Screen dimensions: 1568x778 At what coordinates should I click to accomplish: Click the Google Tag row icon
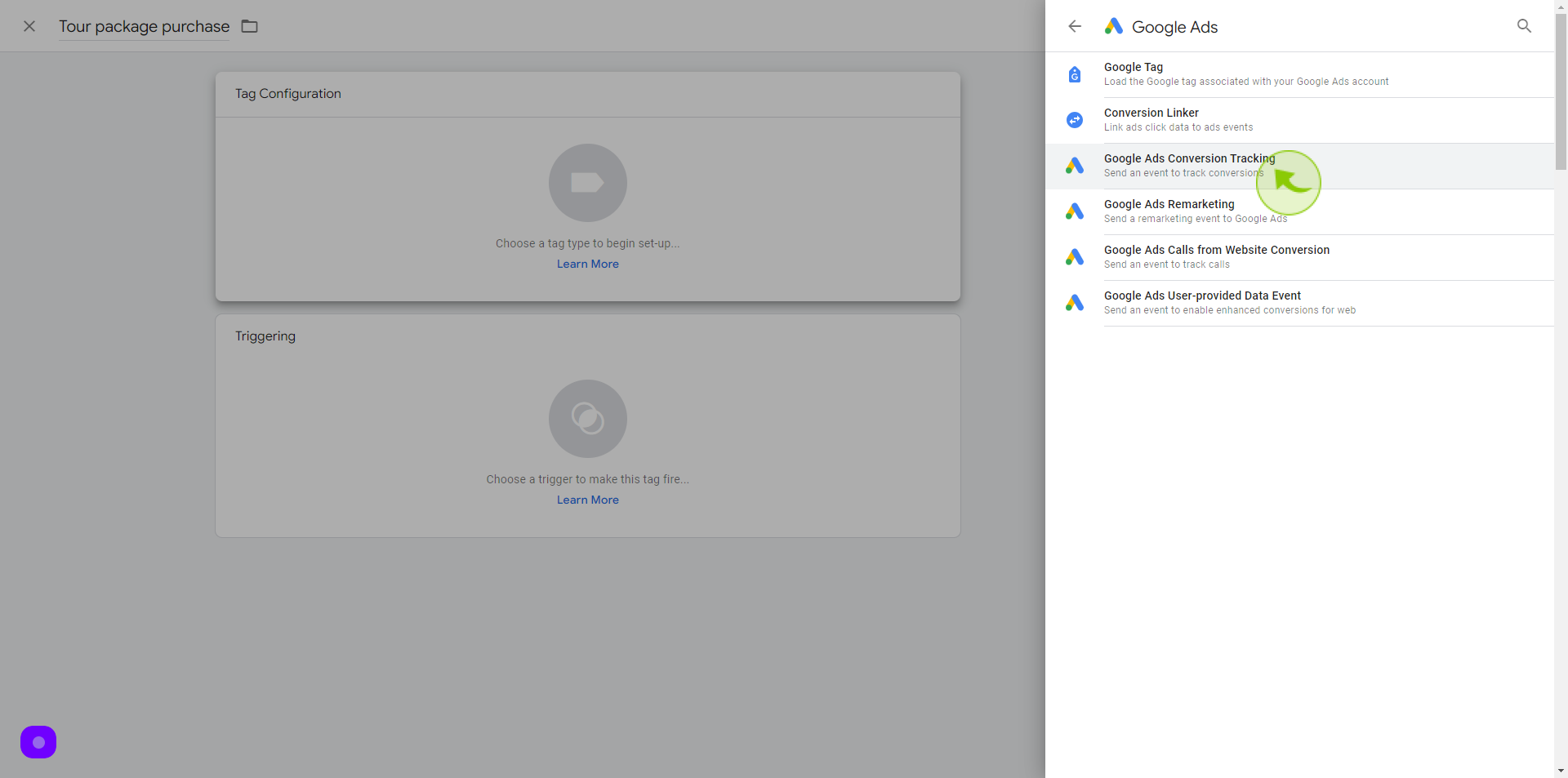click(x=1075, y=74)
